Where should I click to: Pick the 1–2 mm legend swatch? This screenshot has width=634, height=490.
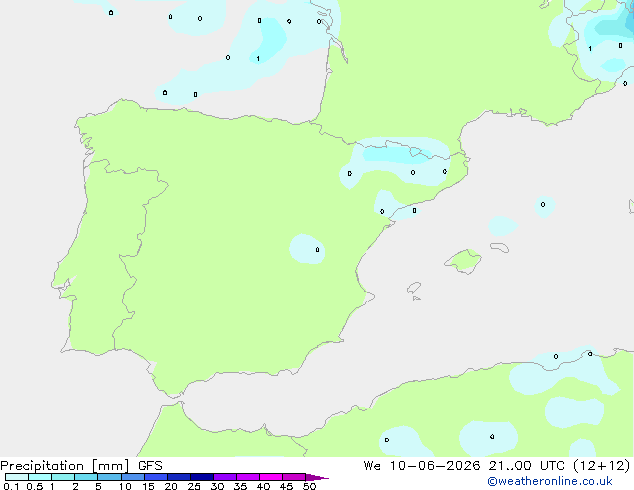pos(63,477)
